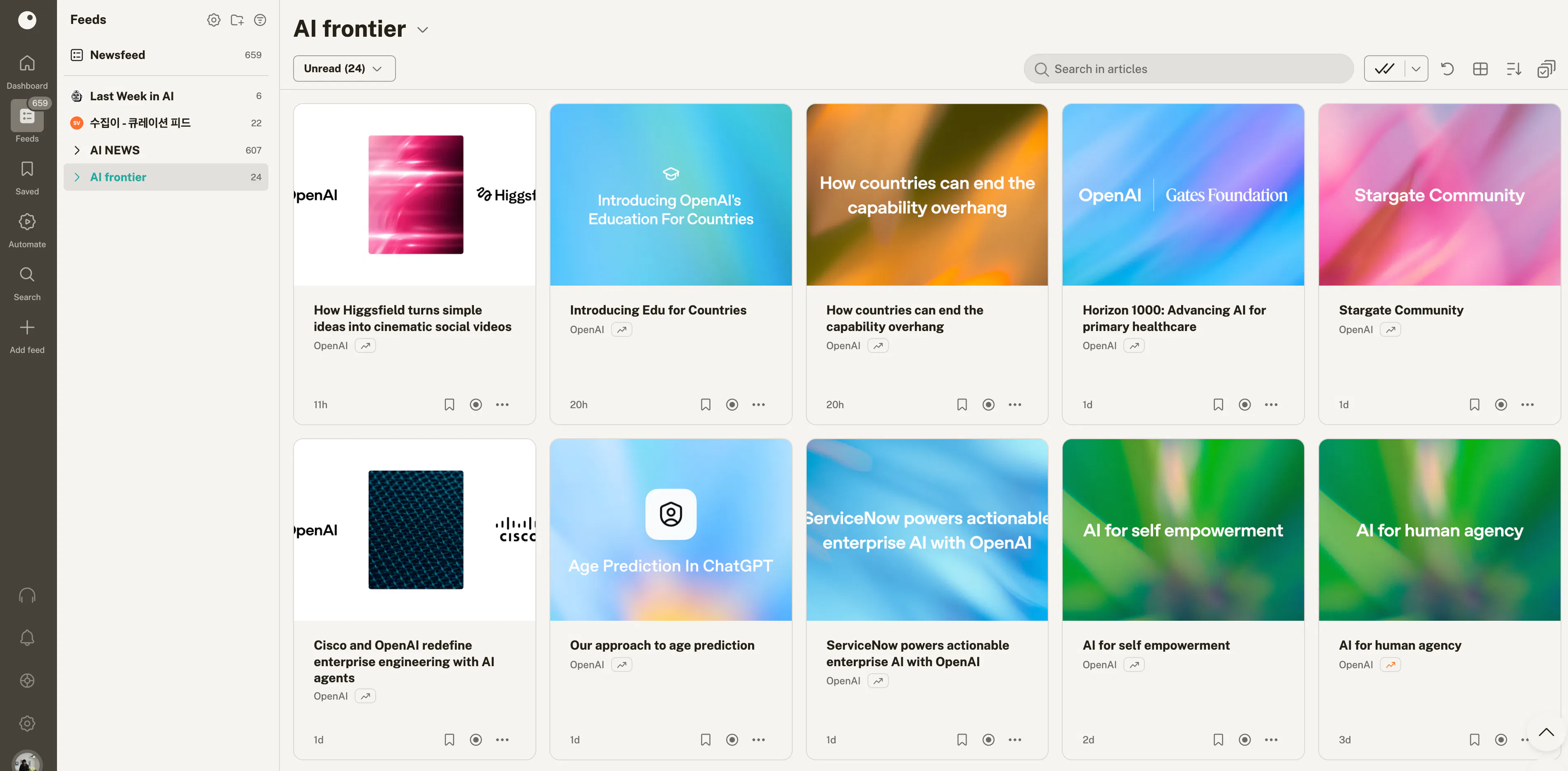
Task: Open settings gear at sidebar bottom
Action: [x=27, y=724]
